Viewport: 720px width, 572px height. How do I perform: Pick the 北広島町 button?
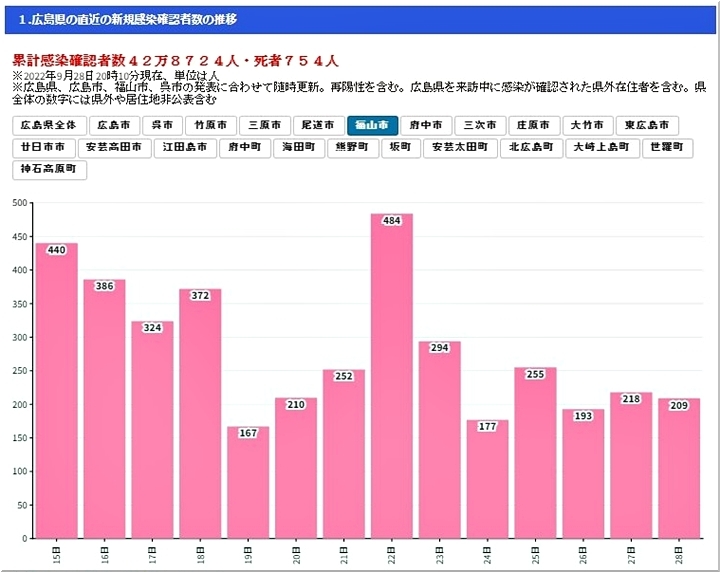pos(530,148)
